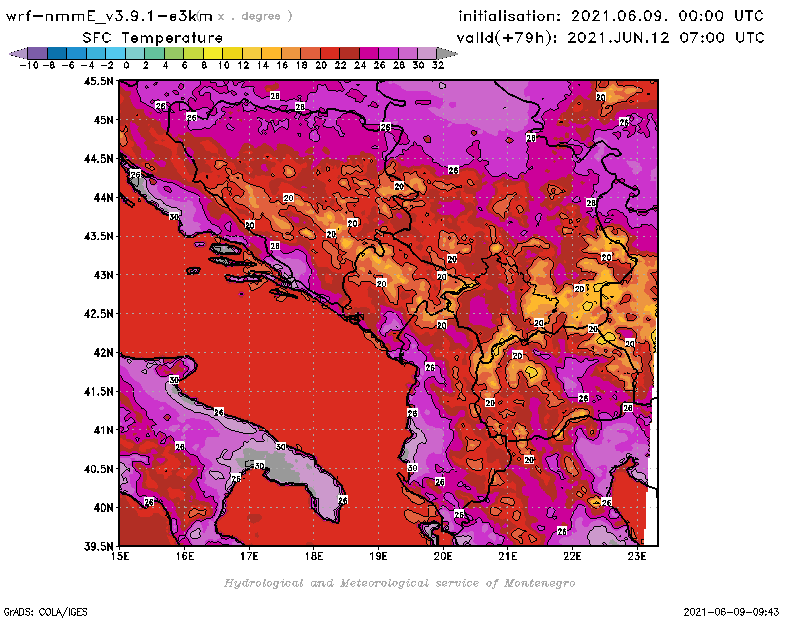Click the '45.5N' latitude axis label
The height and width of the screenshot is (618, 800).
click(x=98, y=81)
